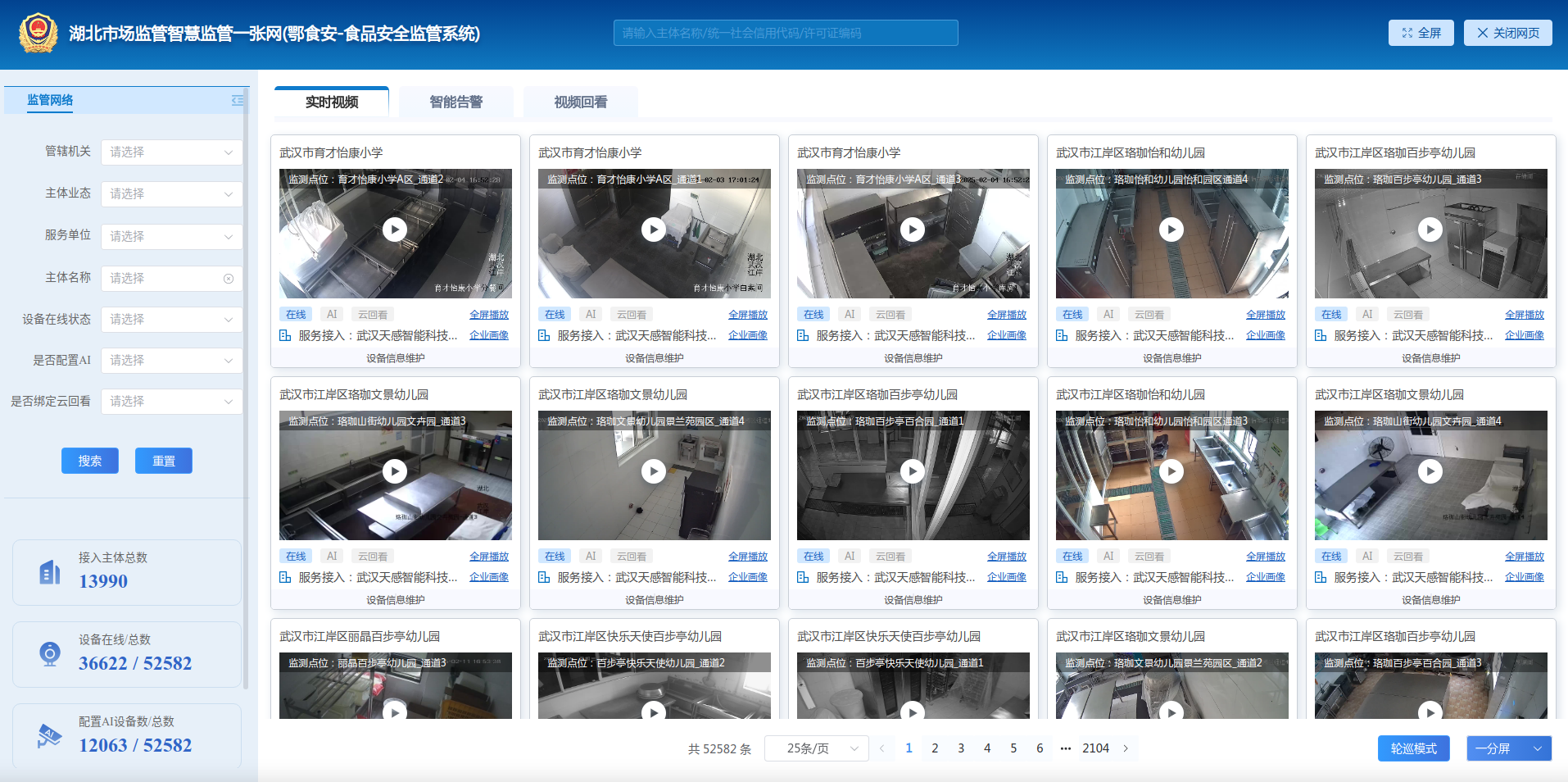Focus the header search box for 主体名称/信用代码
The height and width of the screenshot is (782, 1568).
(x=786, y=33)
